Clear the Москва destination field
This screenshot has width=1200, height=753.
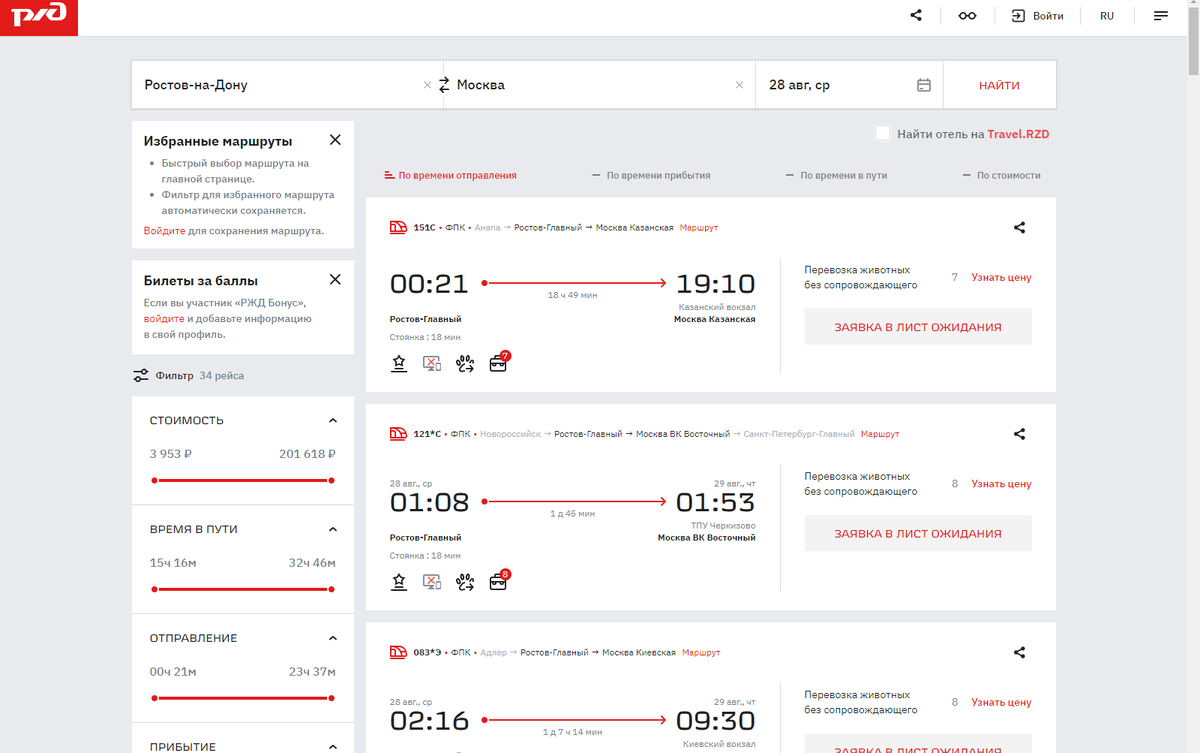point(739,85)
